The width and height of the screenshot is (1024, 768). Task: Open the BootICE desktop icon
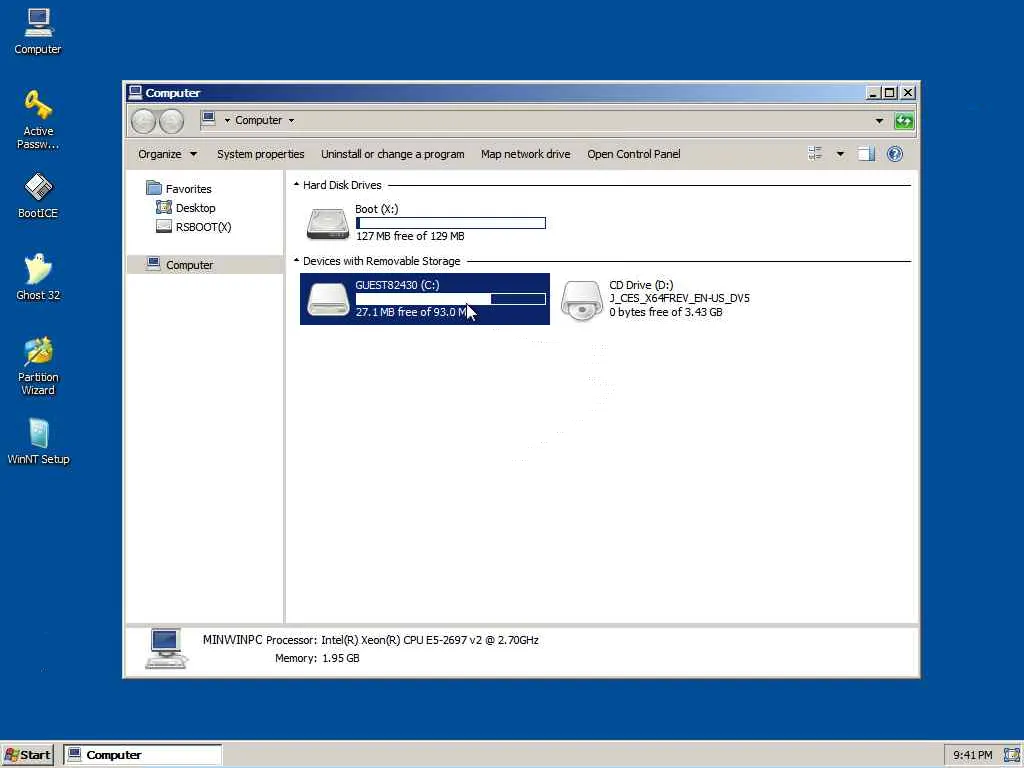click(x=38, y=195)
